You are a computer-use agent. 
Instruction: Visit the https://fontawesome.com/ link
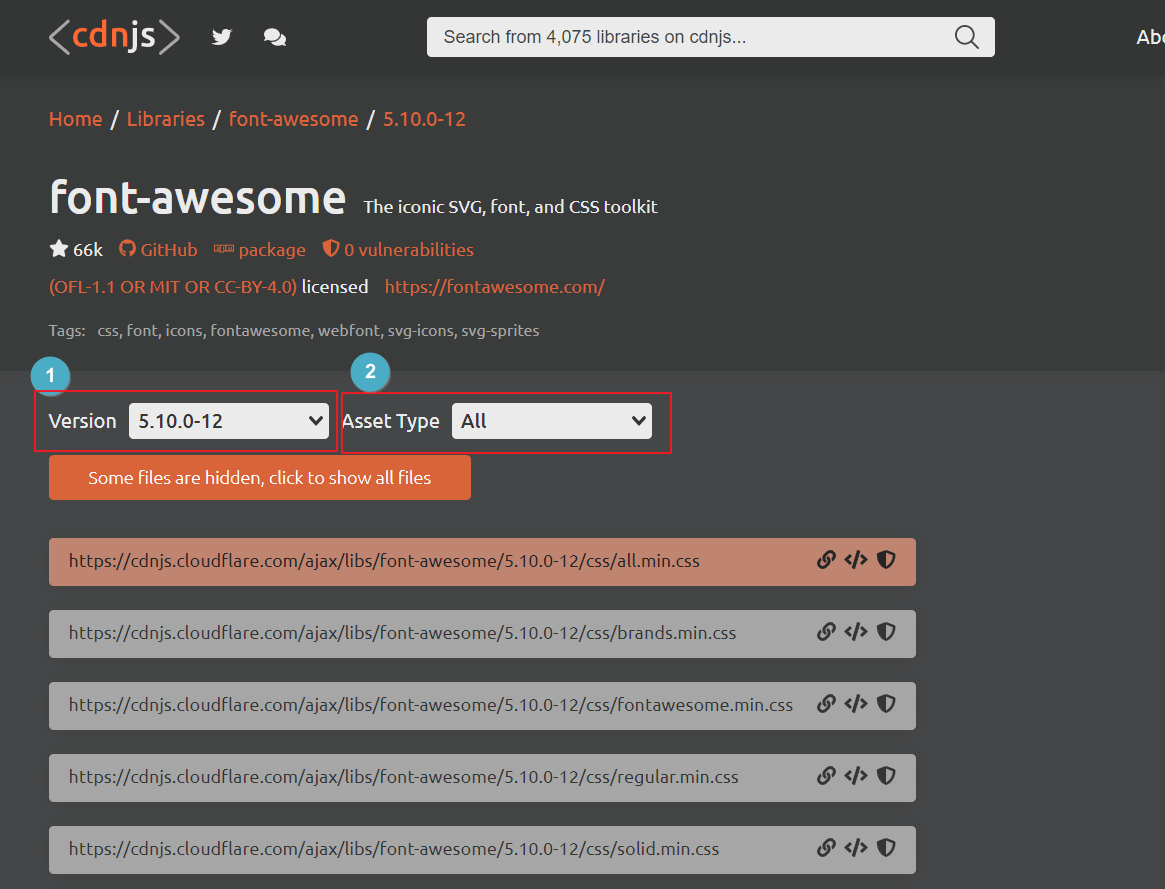click(495, 287)
